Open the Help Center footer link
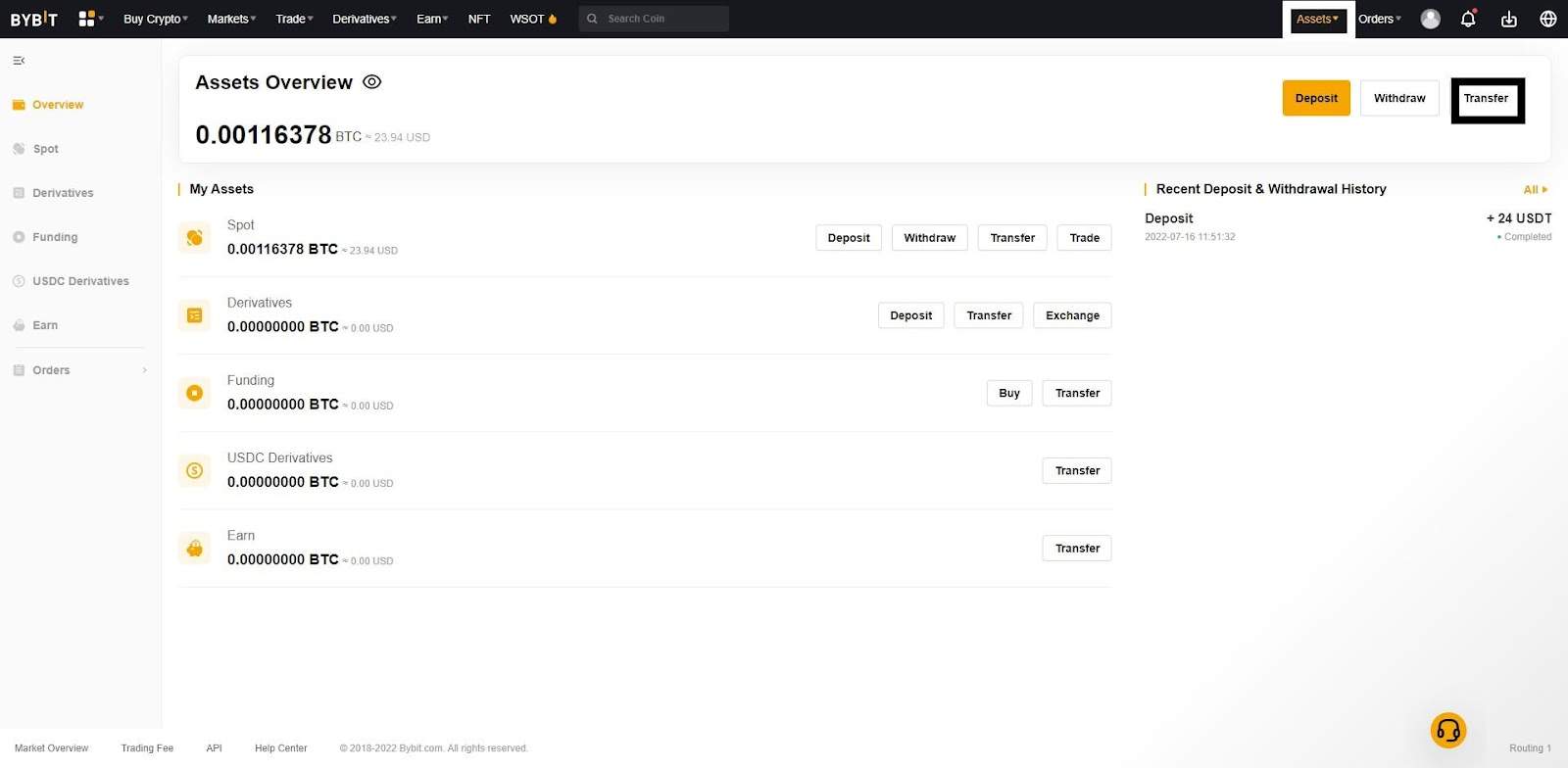The height and width of the screenshot is (768, 1568). click(281, 748)
